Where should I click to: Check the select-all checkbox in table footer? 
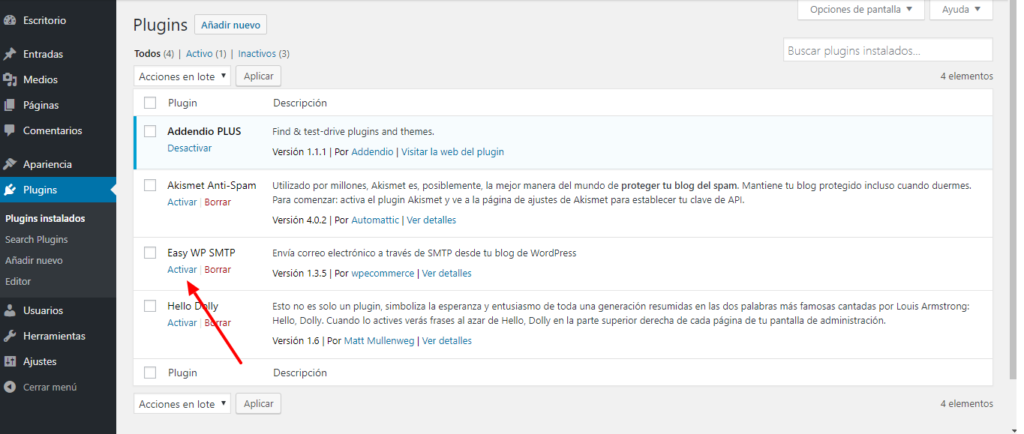coord(150,373)
